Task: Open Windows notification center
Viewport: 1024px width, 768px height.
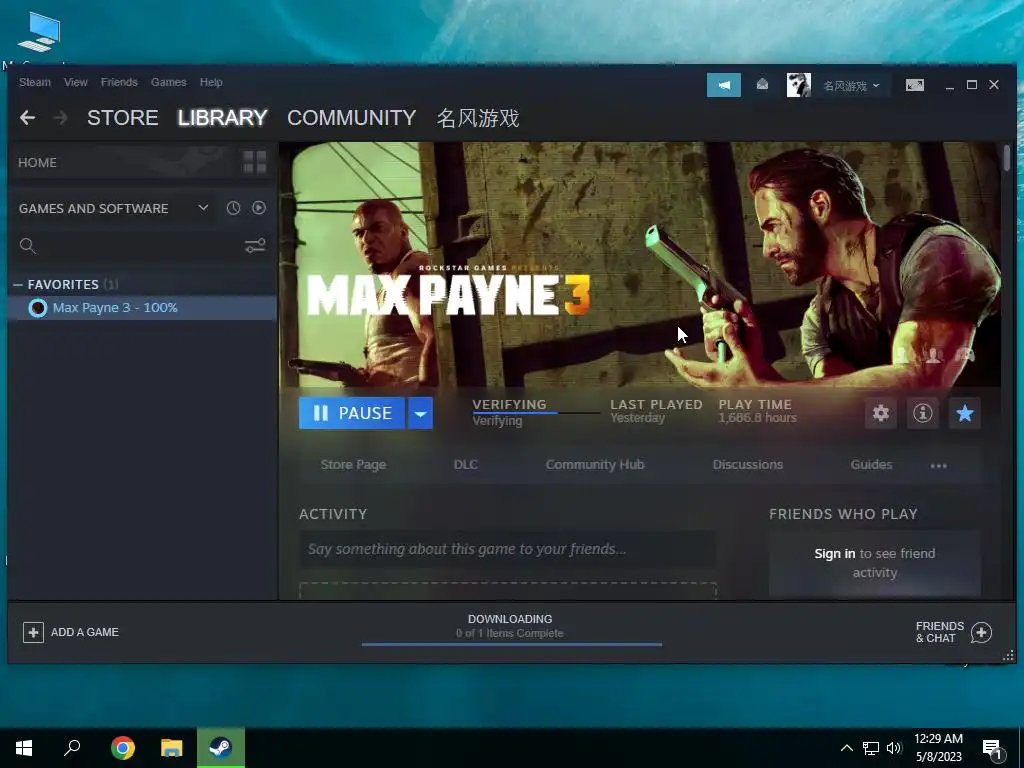Action: (993, 749)
